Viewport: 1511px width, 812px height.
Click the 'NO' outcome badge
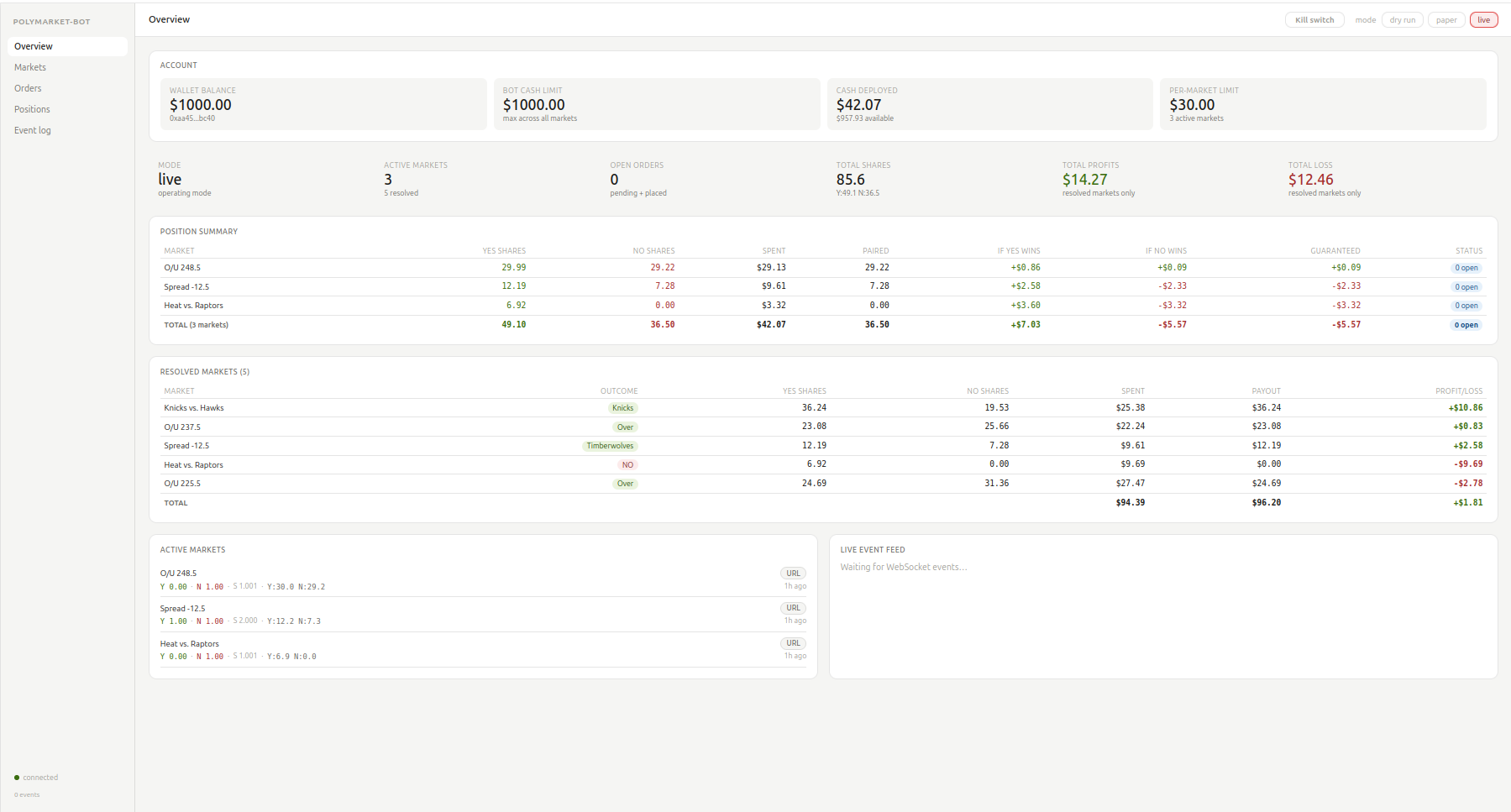click(627, 465)
